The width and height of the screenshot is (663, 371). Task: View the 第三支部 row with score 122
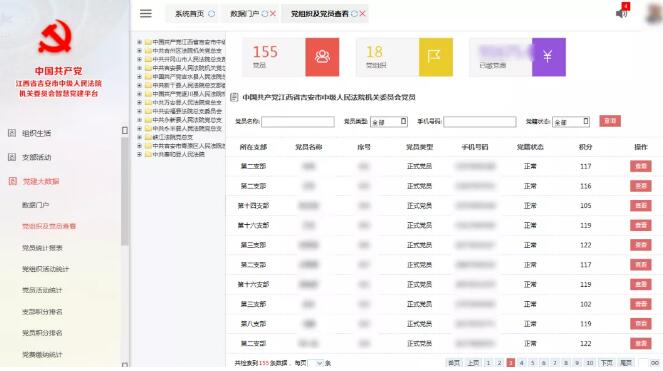click(x=641, y=245)
